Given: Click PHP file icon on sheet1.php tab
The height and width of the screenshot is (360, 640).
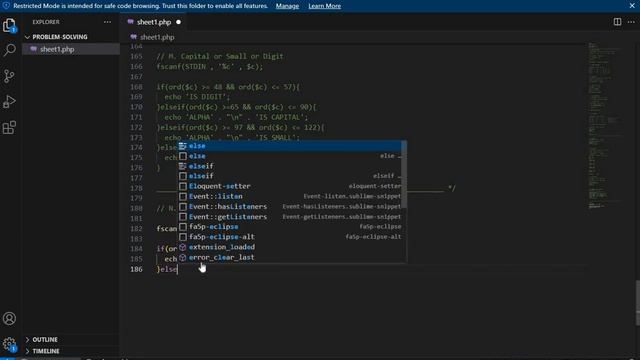Looking at the screenshot, I should tap(131, 22).
